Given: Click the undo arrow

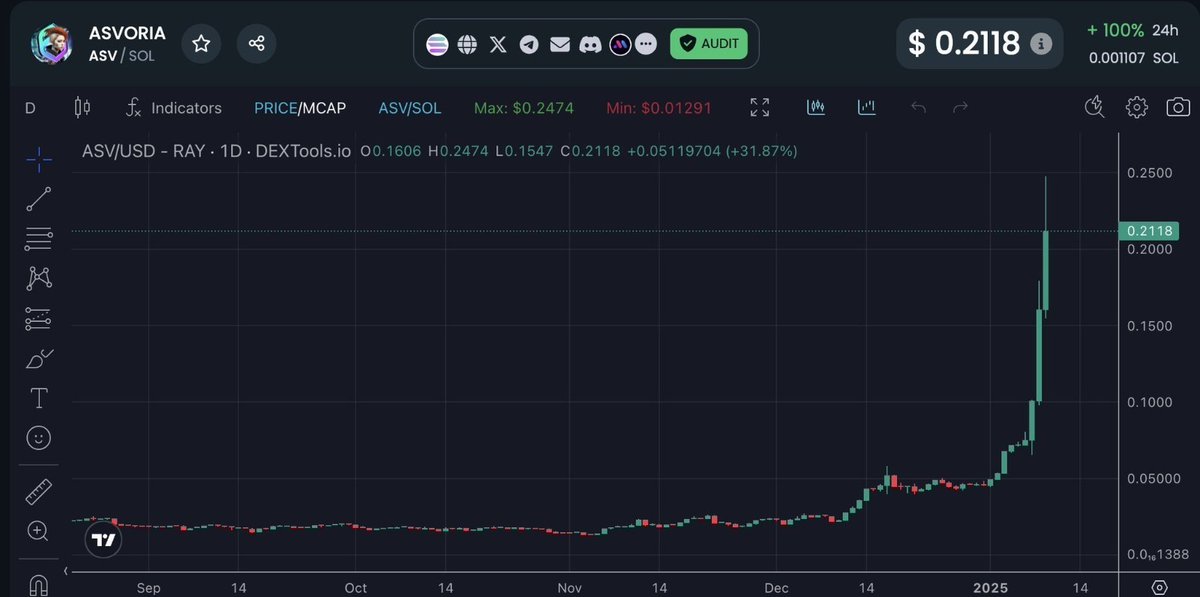Looking at the screenshot, I should click(918, 107).
